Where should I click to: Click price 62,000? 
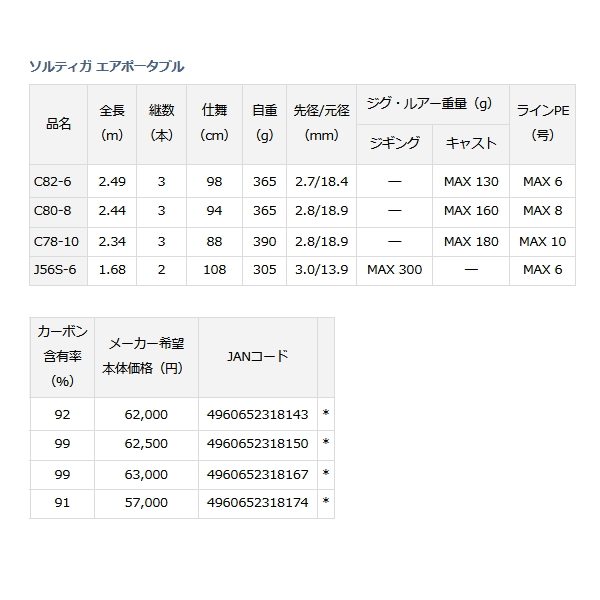pos(146,414)
